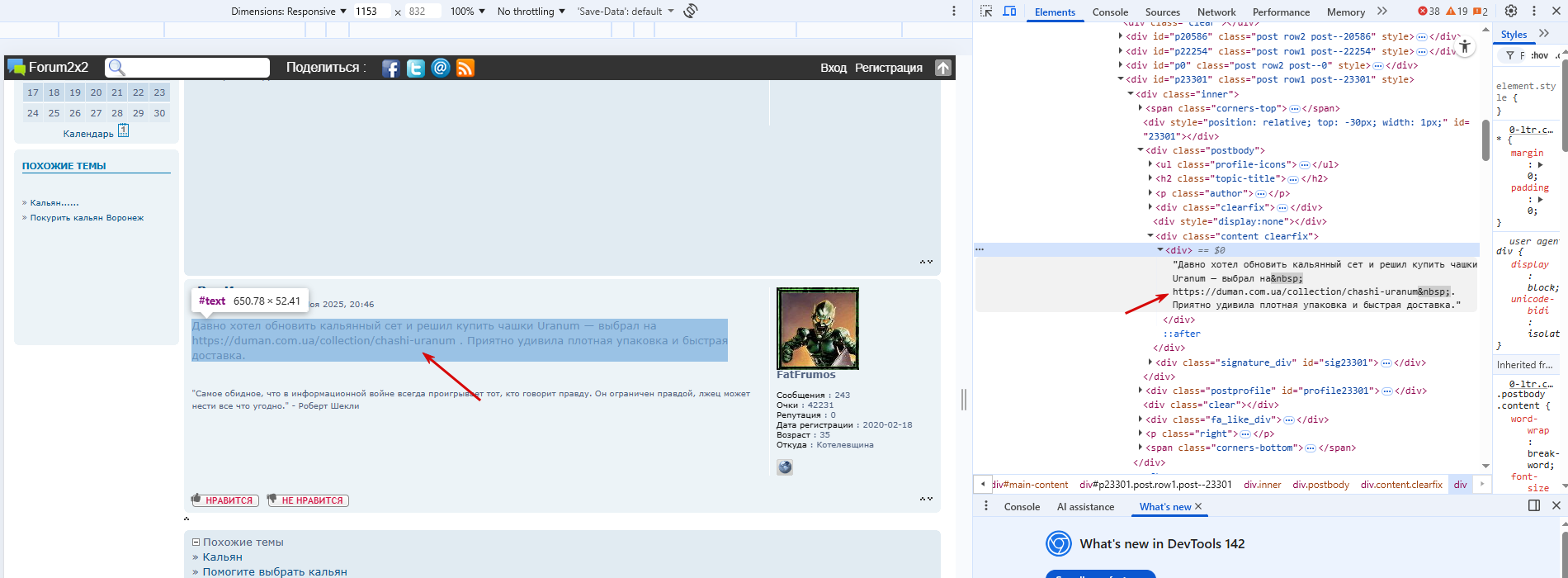Share page on Facebook icon

(390, 68)
